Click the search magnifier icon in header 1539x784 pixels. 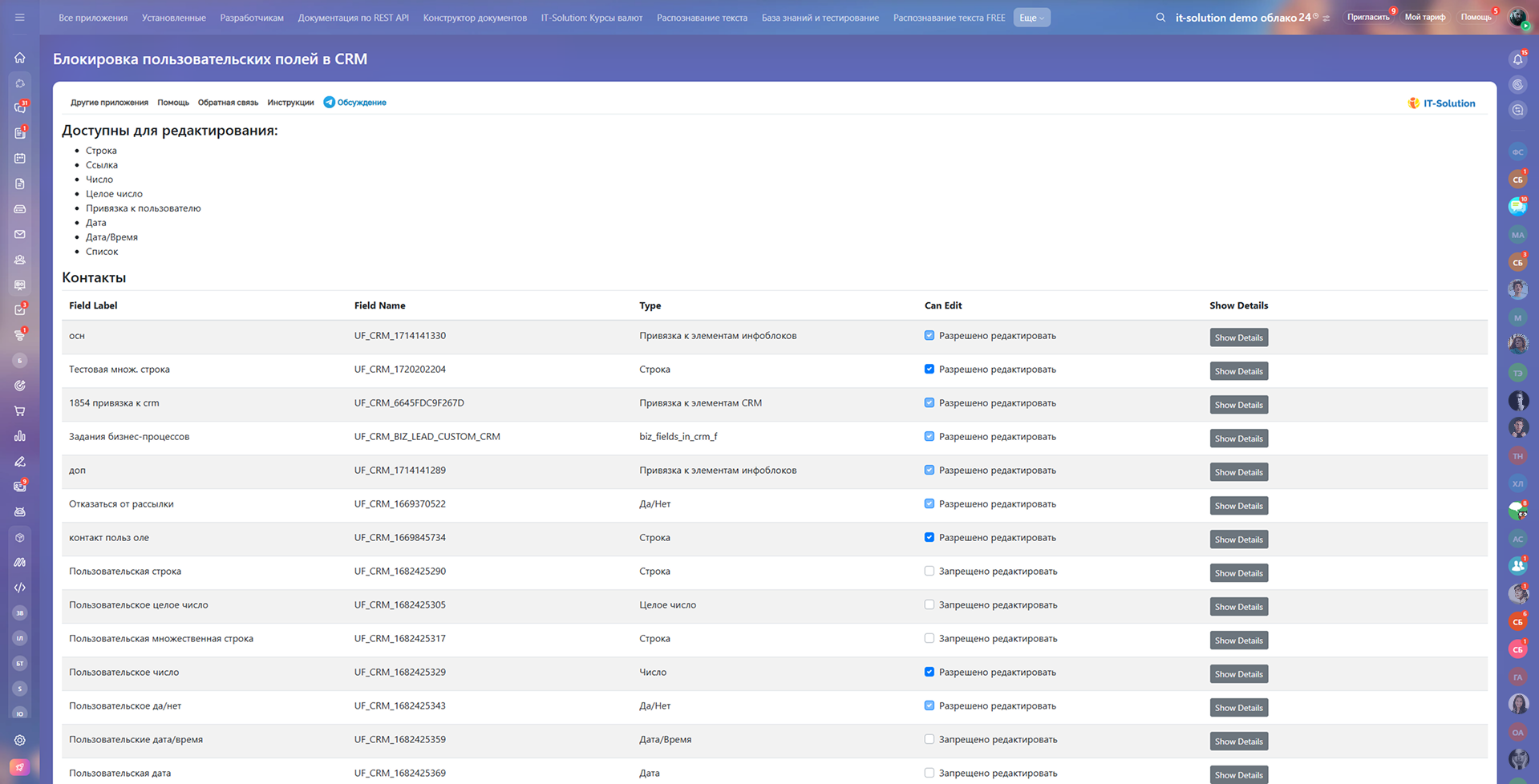(1160, 17)
